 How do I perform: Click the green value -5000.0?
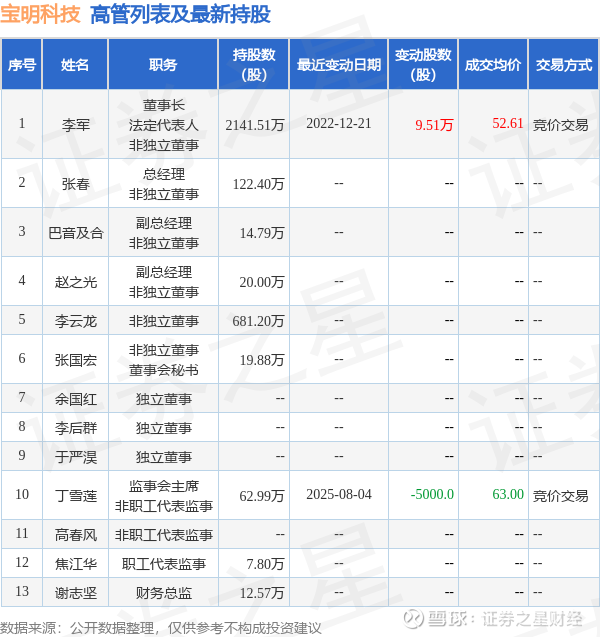point(432,494)
